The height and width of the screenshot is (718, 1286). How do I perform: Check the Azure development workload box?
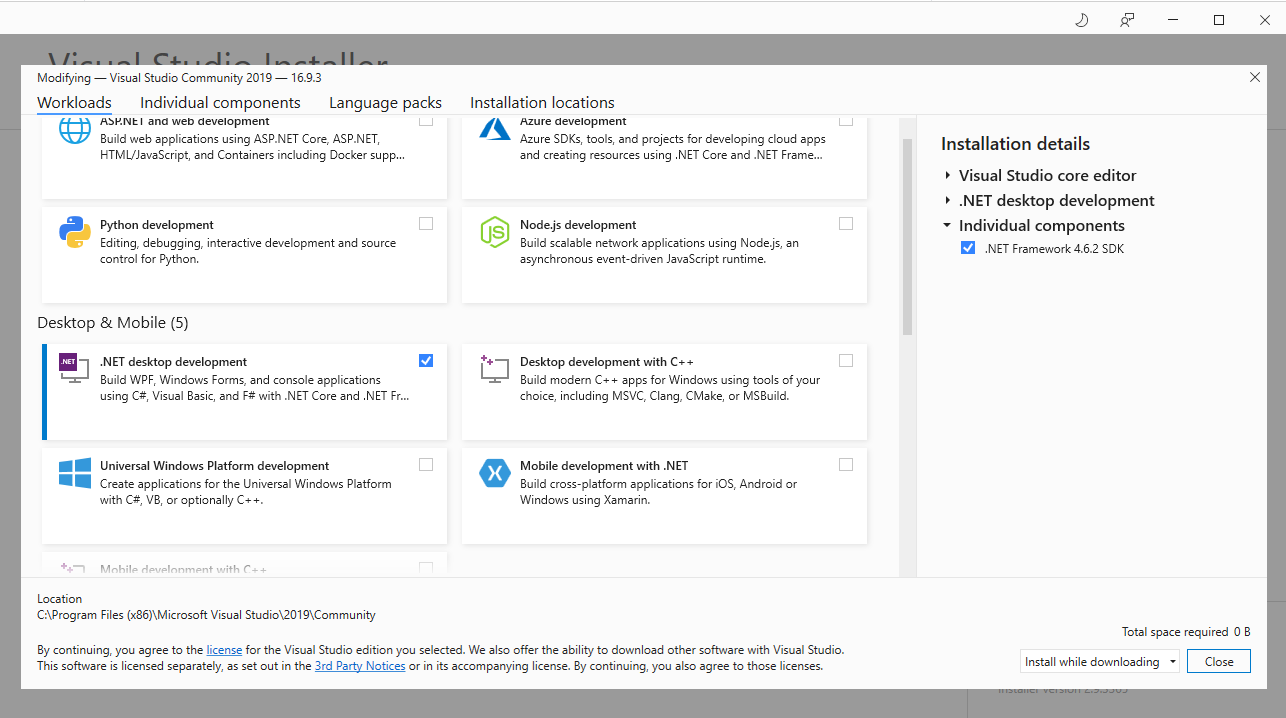click(846, 120)
